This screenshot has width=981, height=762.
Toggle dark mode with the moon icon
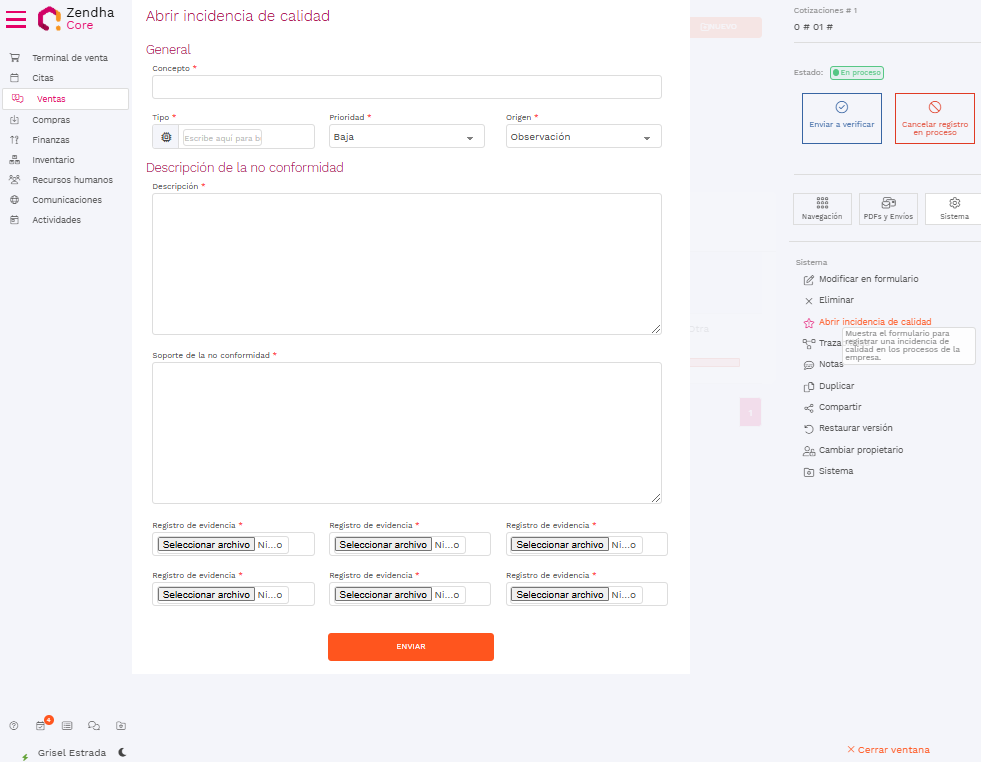pos(122,752)
